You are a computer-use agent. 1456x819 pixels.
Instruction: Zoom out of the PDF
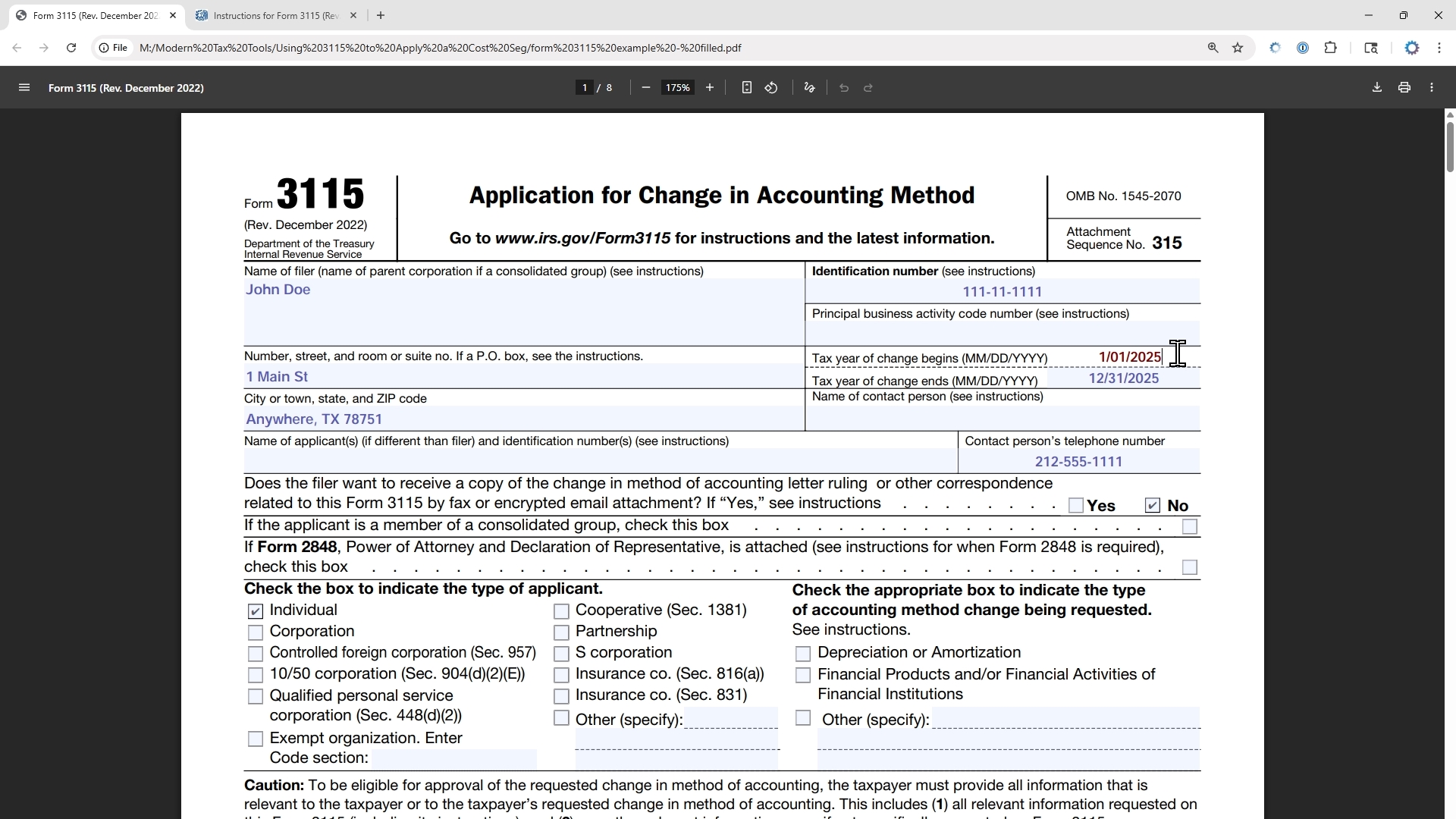(646, 88)
